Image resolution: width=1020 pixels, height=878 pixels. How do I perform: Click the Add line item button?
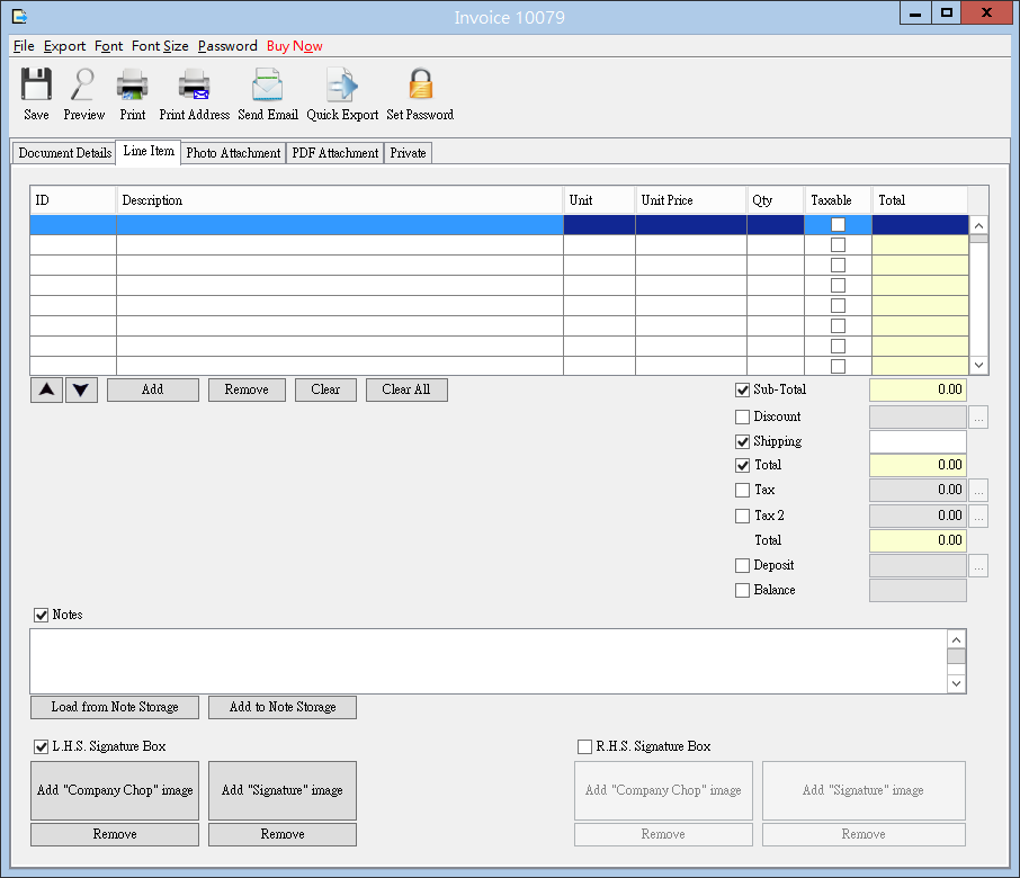pos(153,390)
